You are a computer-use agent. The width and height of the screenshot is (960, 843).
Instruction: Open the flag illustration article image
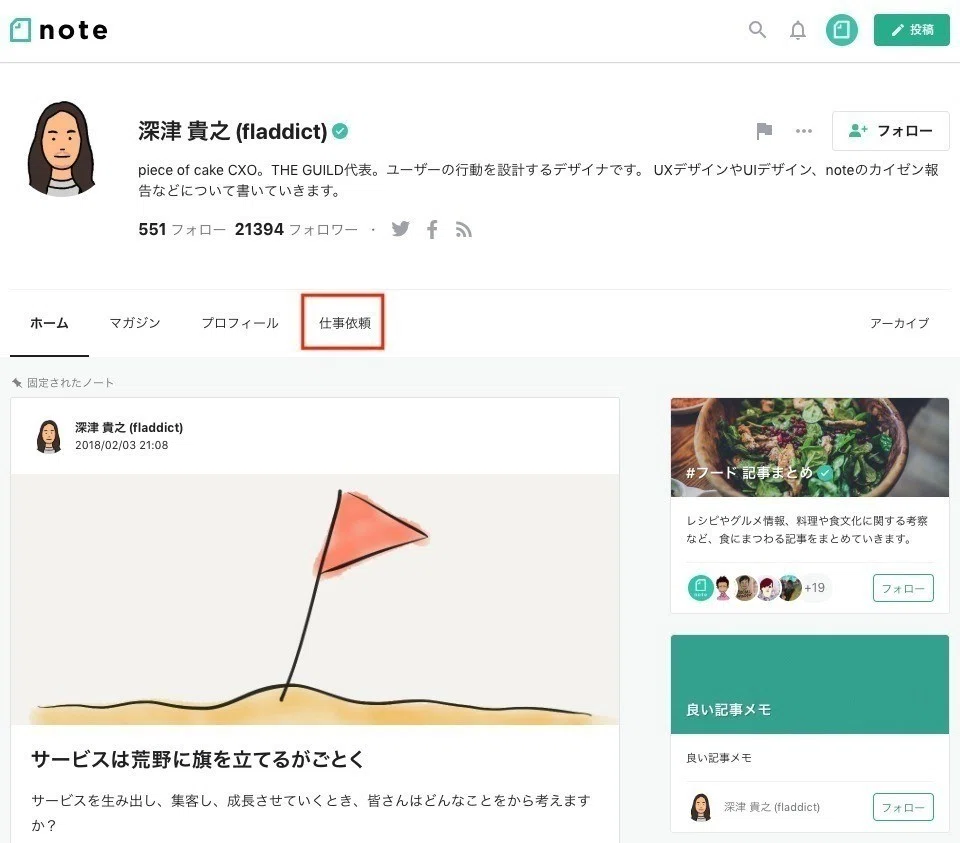click(315, 599)
